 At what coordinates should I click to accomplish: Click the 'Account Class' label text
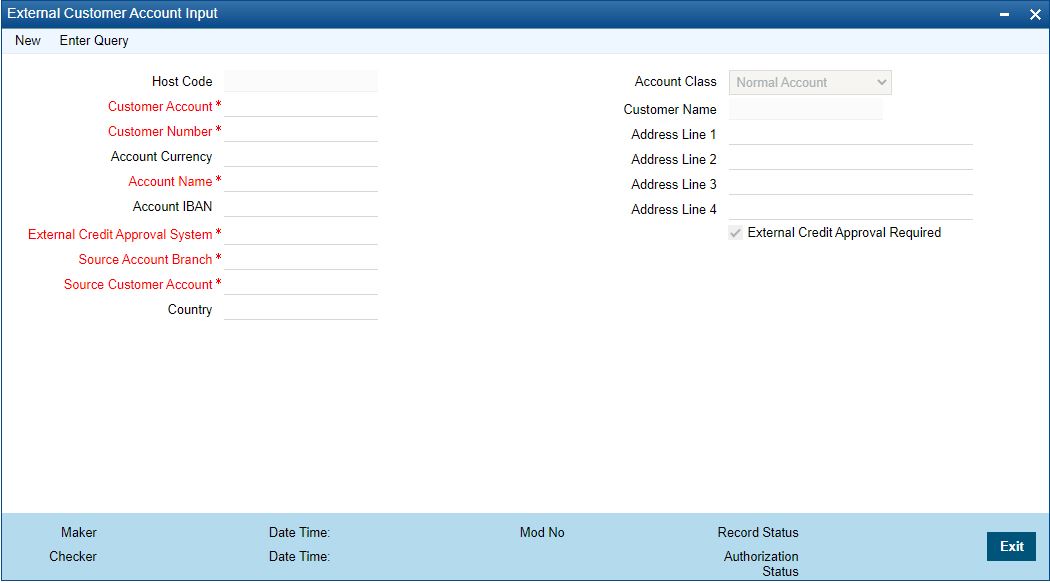pyautogui.click(x=676, y=82)
